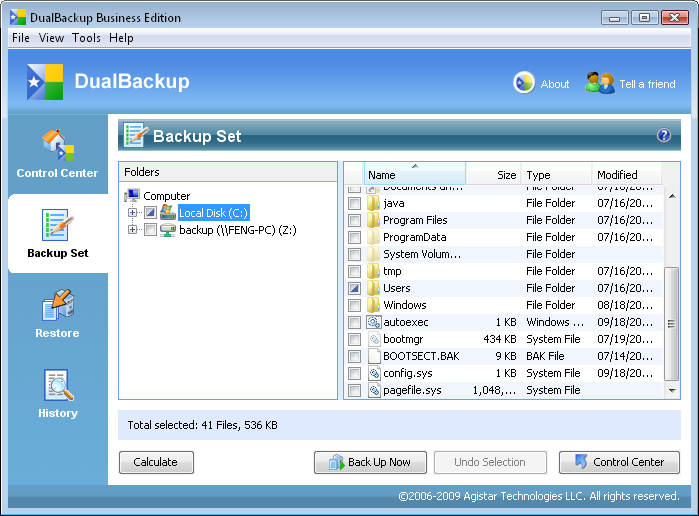This screenshot has height=516, width=699.
Task: Check the pagefile.sys checkbox
Action: 354,390
